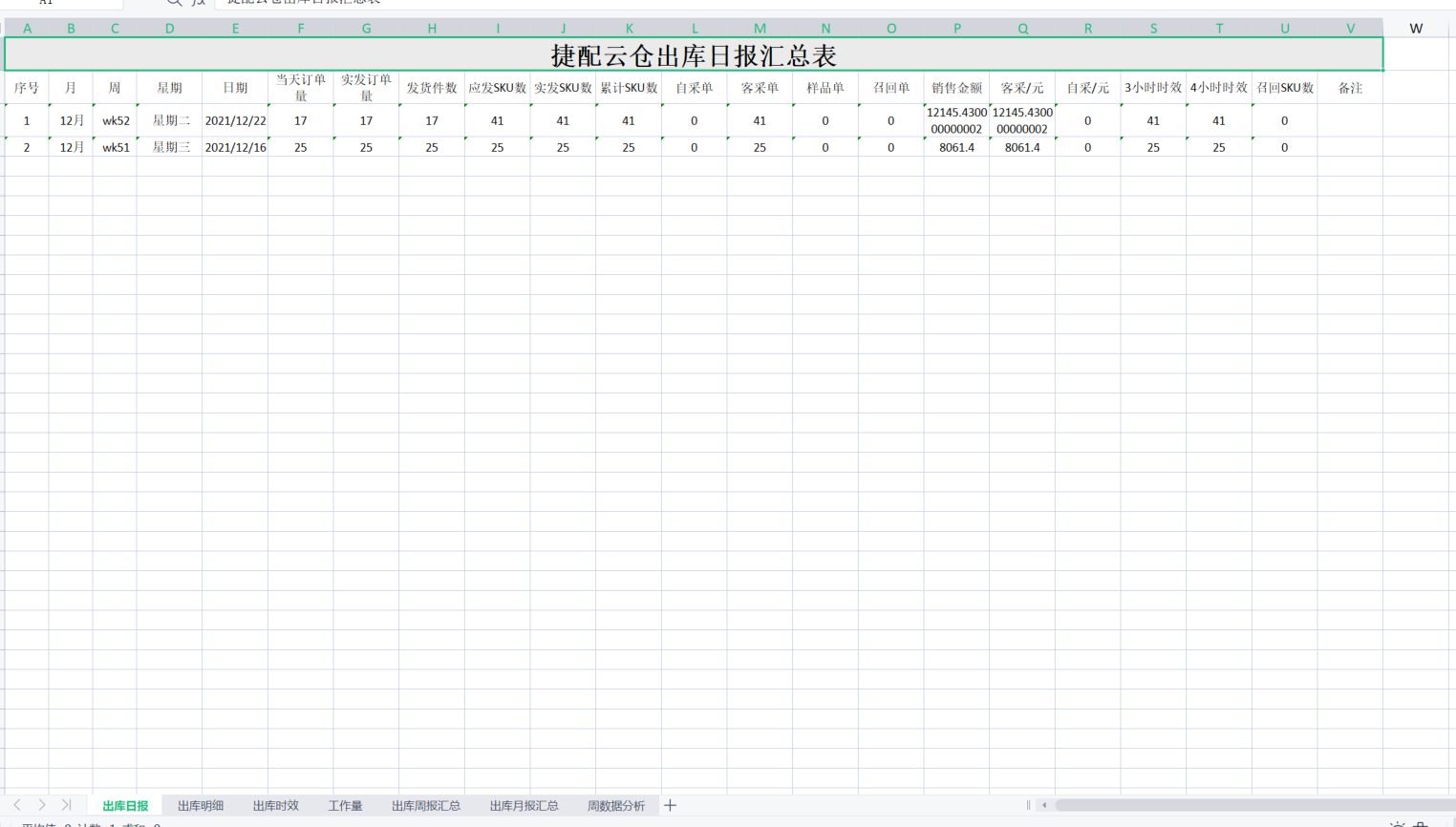
Task: Select the date cell 2021/12/16
Action: 235,147
